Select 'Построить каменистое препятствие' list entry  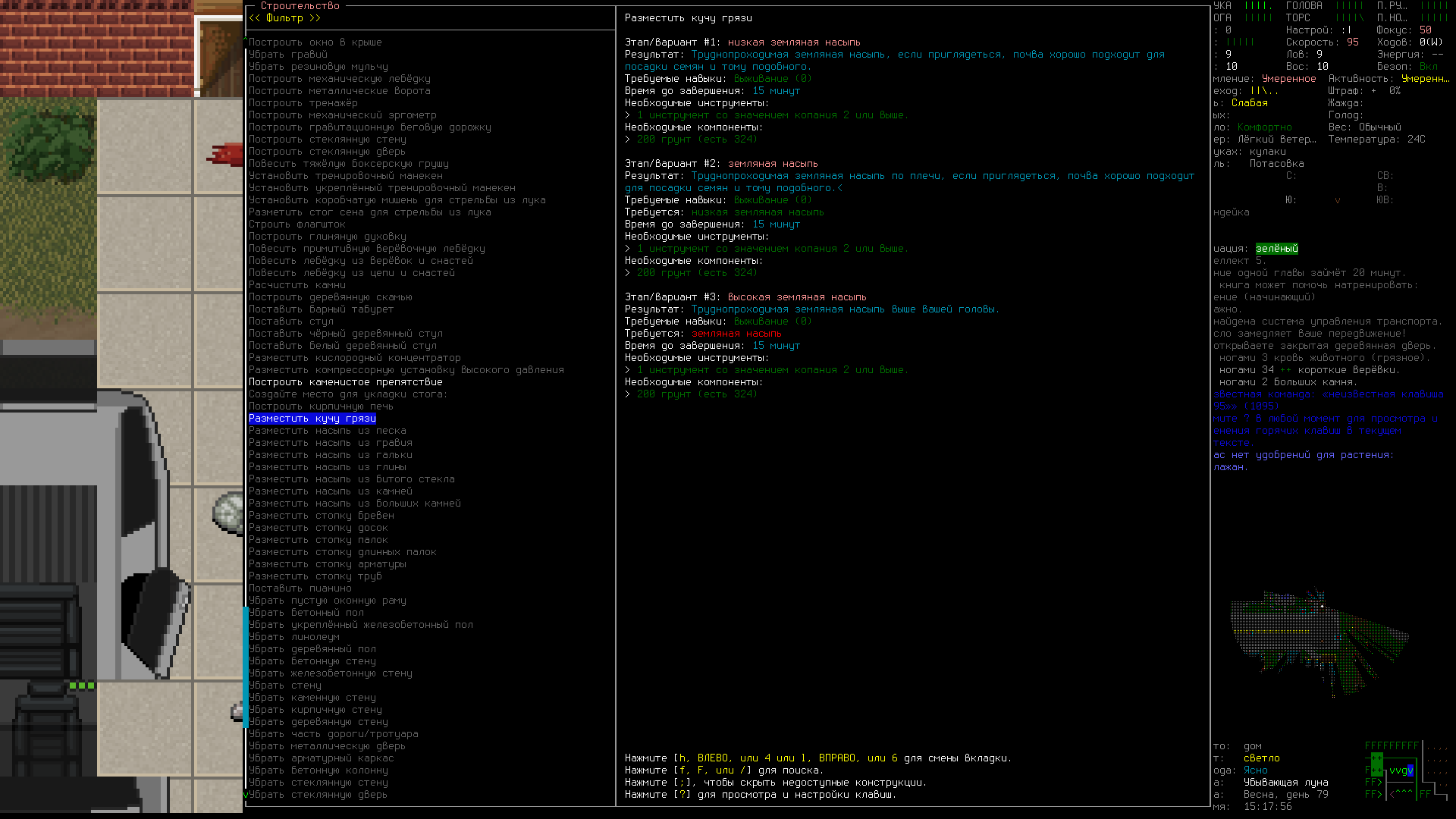point(345,382)
